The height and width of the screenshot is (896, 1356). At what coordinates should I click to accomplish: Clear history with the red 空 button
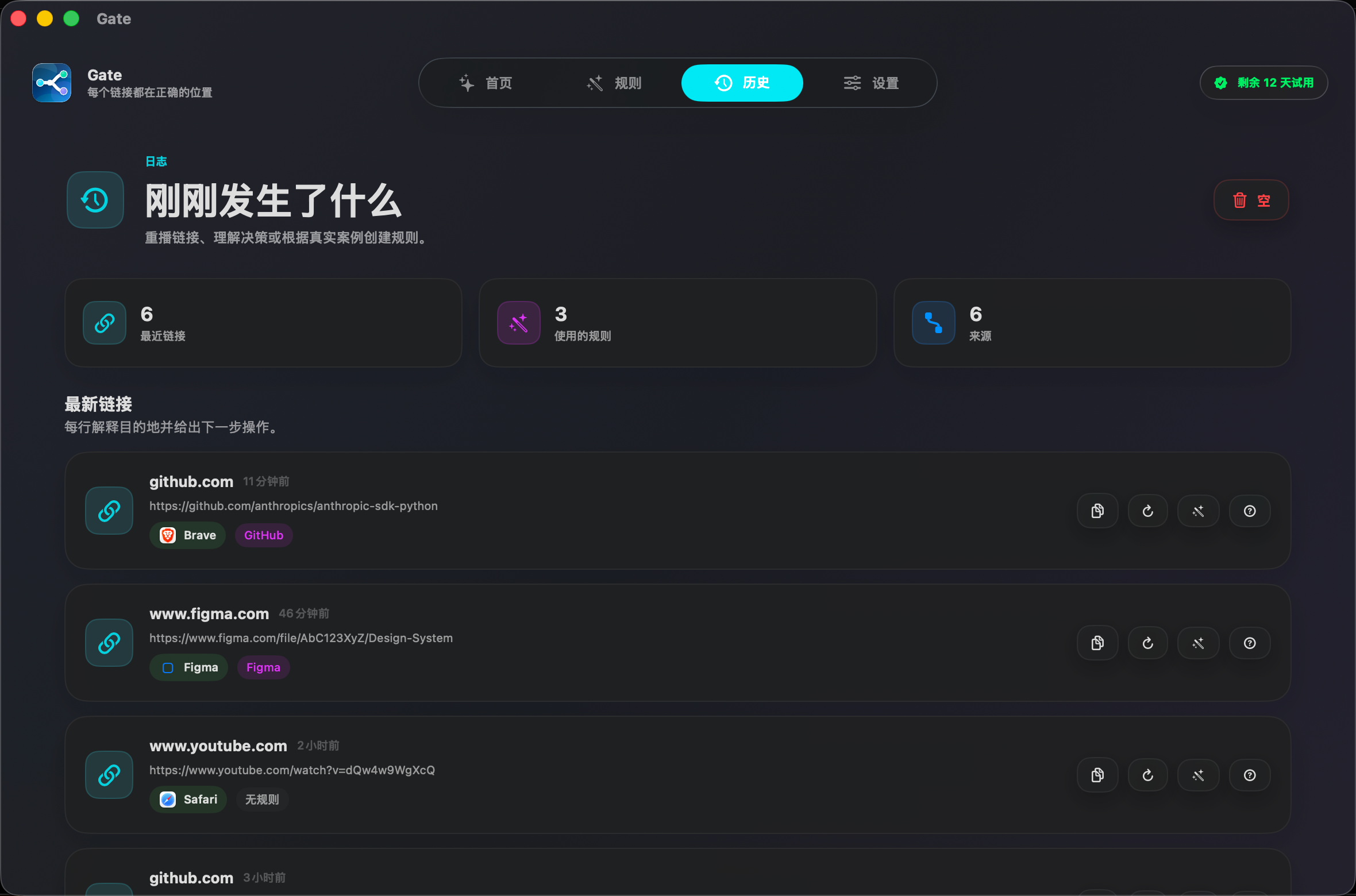click(1251, 200)
